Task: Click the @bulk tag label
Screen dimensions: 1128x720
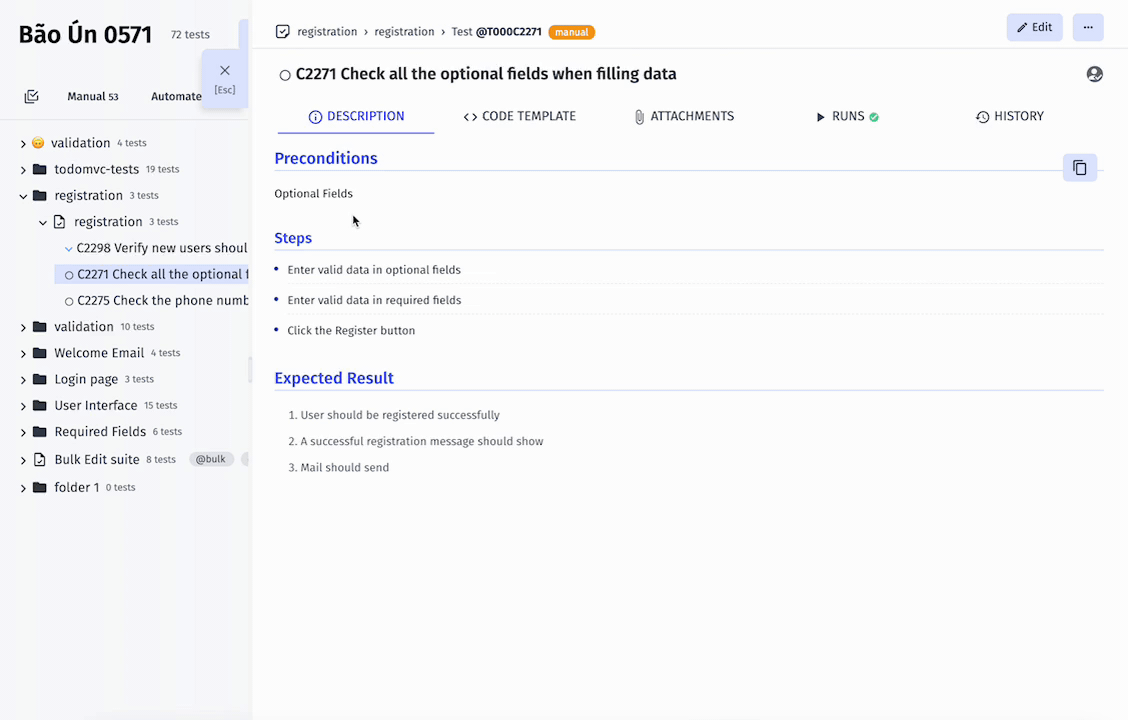Action: click(x=211, y=459)
